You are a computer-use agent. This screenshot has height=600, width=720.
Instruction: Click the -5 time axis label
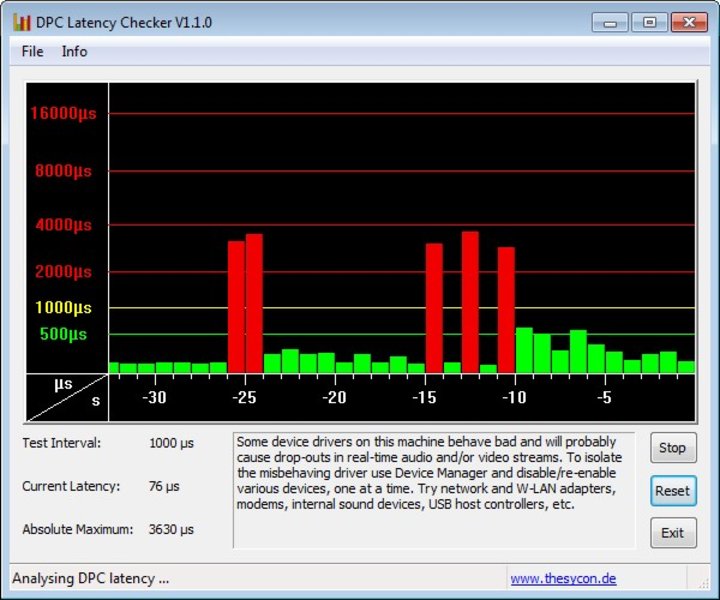(x=604, y=397)
